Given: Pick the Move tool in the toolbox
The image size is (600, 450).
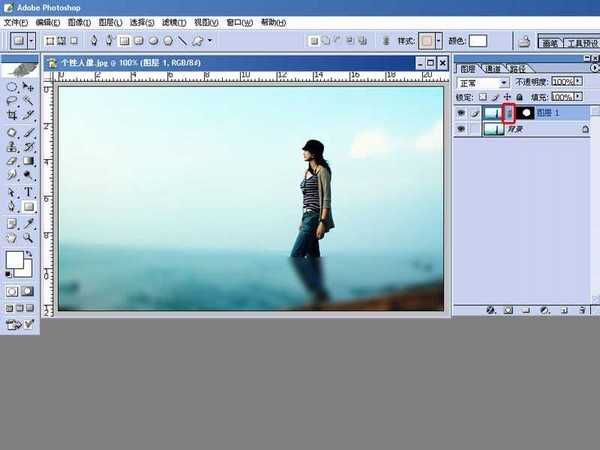Looking at the screenshot, I should pos(29,87).
